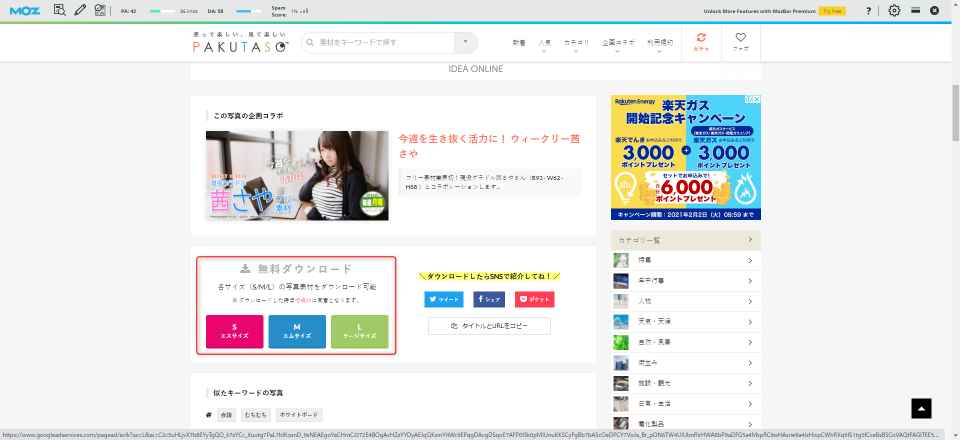Click the MOZ logo in the MozBar
960x440 pixels.
coord(25,10)
